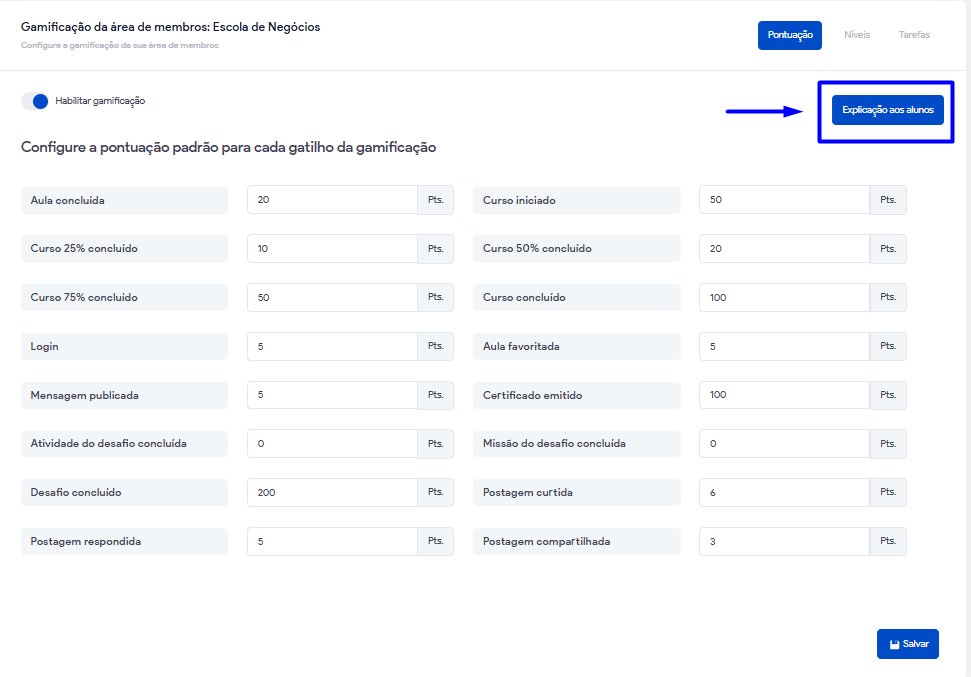Click the Curso 25% concluído points field

tap(332, 249)
